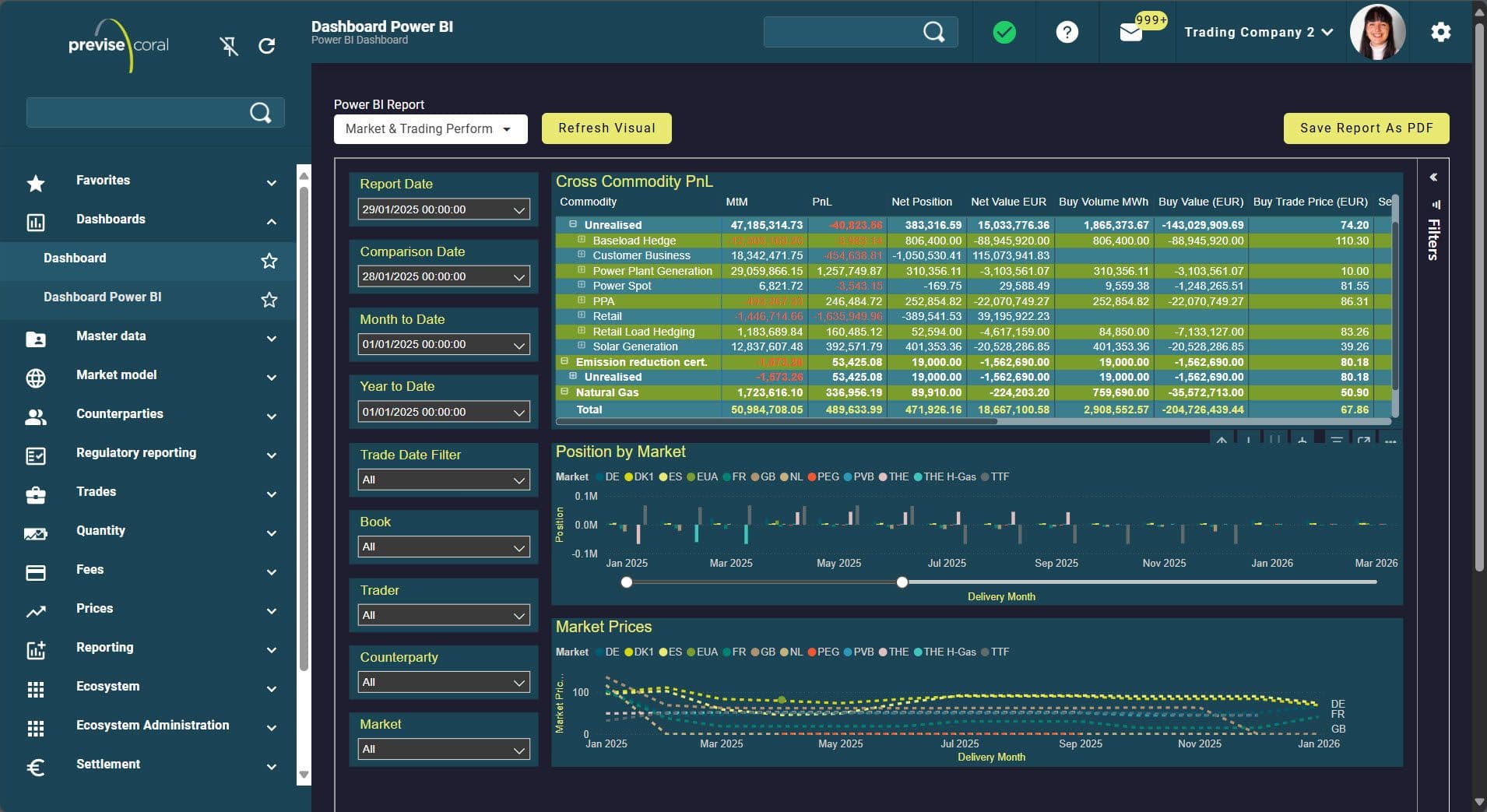The image size is (1487, 812).
Task: Click the green status checkmark icon
Action: point(1004,32)
